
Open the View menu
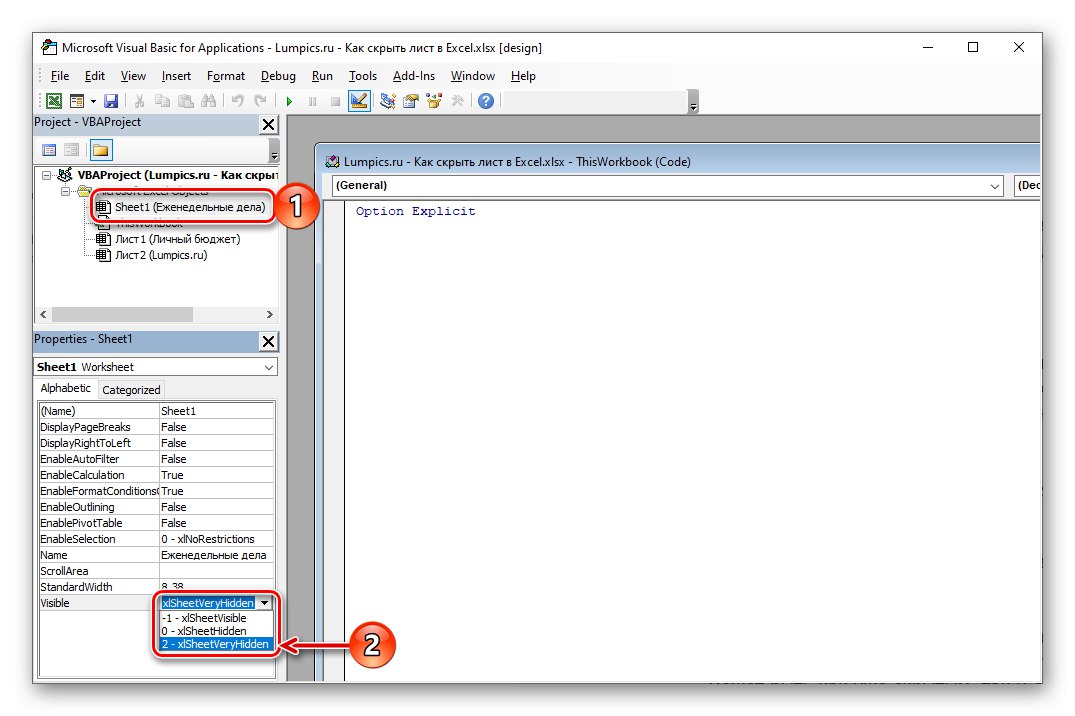133,76
